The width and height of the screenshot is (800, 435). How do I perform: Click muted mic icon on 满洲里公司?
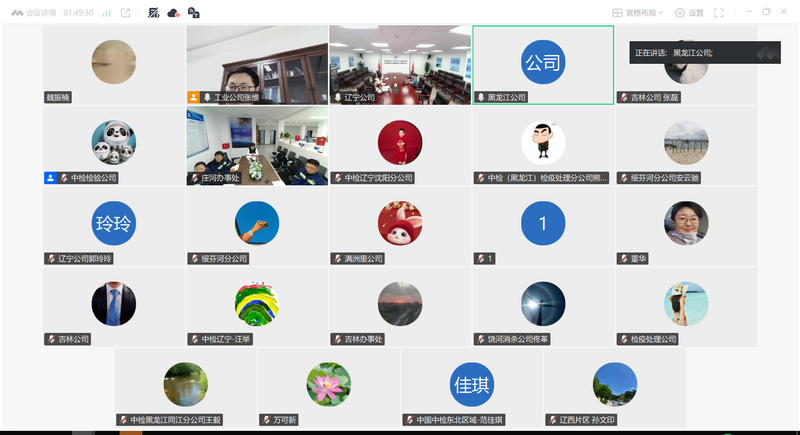click(x=338, y=259)
